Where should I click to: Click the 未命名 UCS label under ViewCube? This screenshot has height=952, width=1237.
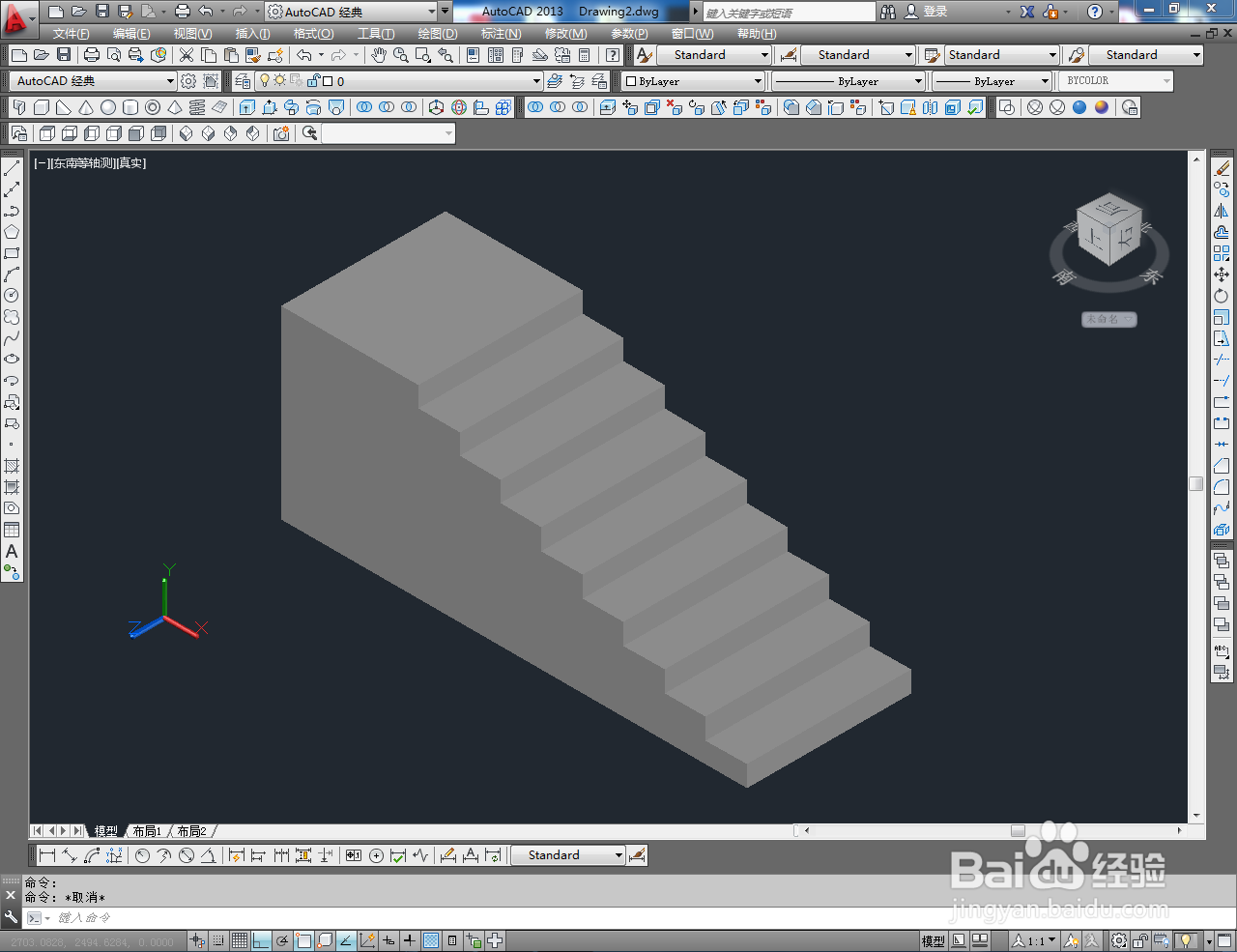pyautogui.click(x=1108, y=319)
